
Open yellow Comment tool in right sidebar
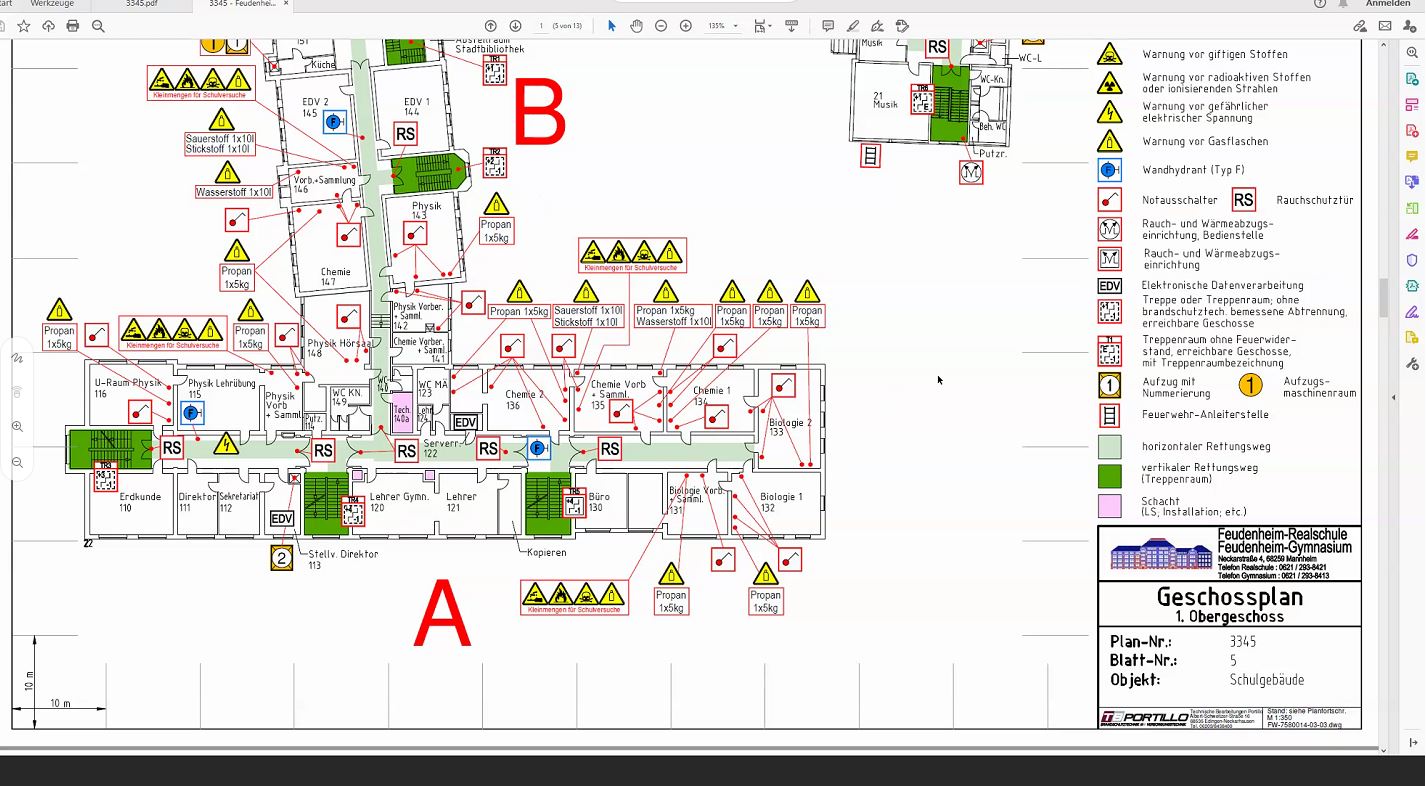(x=1412, y=156)
